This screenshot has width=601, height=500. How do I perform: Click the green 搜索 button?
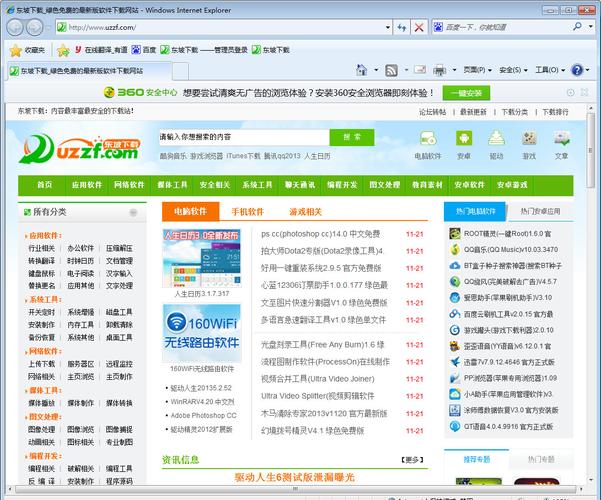coord(352,137)
